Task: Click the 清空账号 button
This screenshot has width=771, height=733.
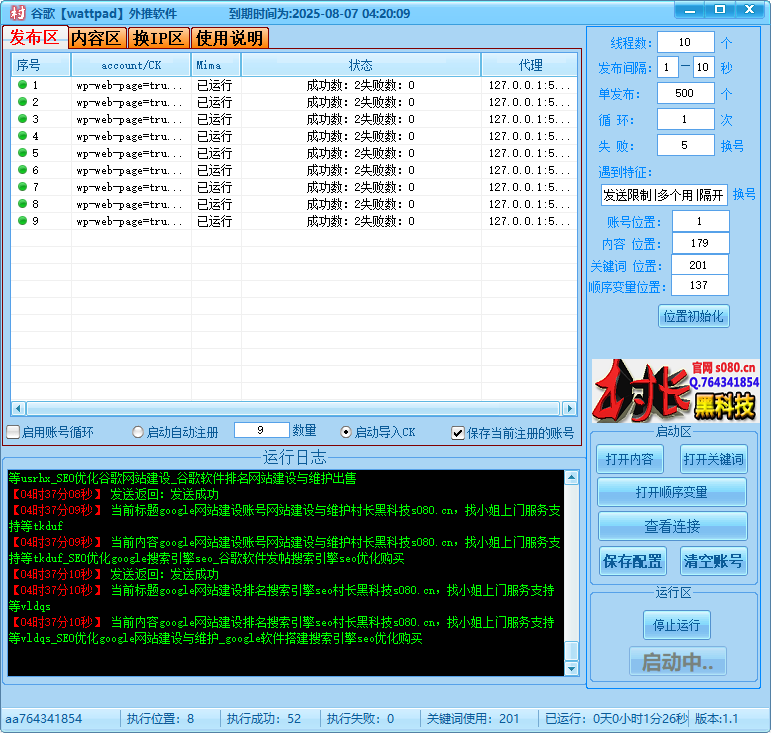Action: (x=713, y=561)
